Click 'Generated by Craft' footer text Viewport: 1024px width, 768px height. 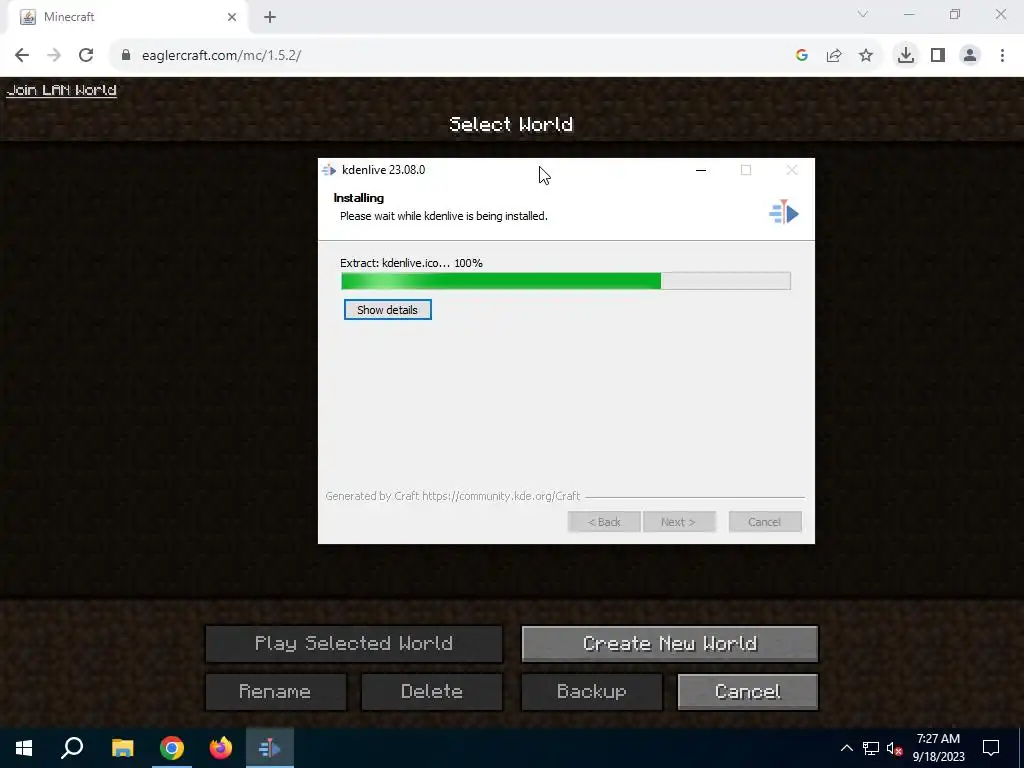pyautogui.click(x=453, y=496)
